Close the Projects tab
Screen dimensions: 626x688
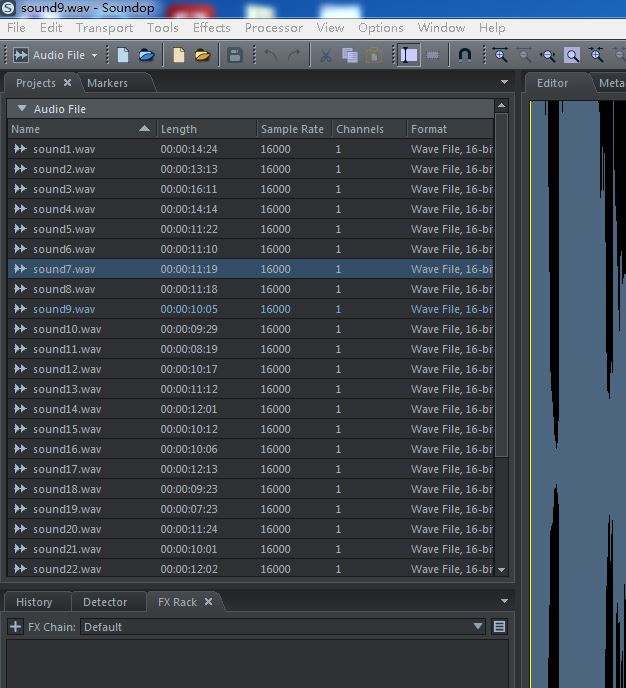tap(67, 83)
